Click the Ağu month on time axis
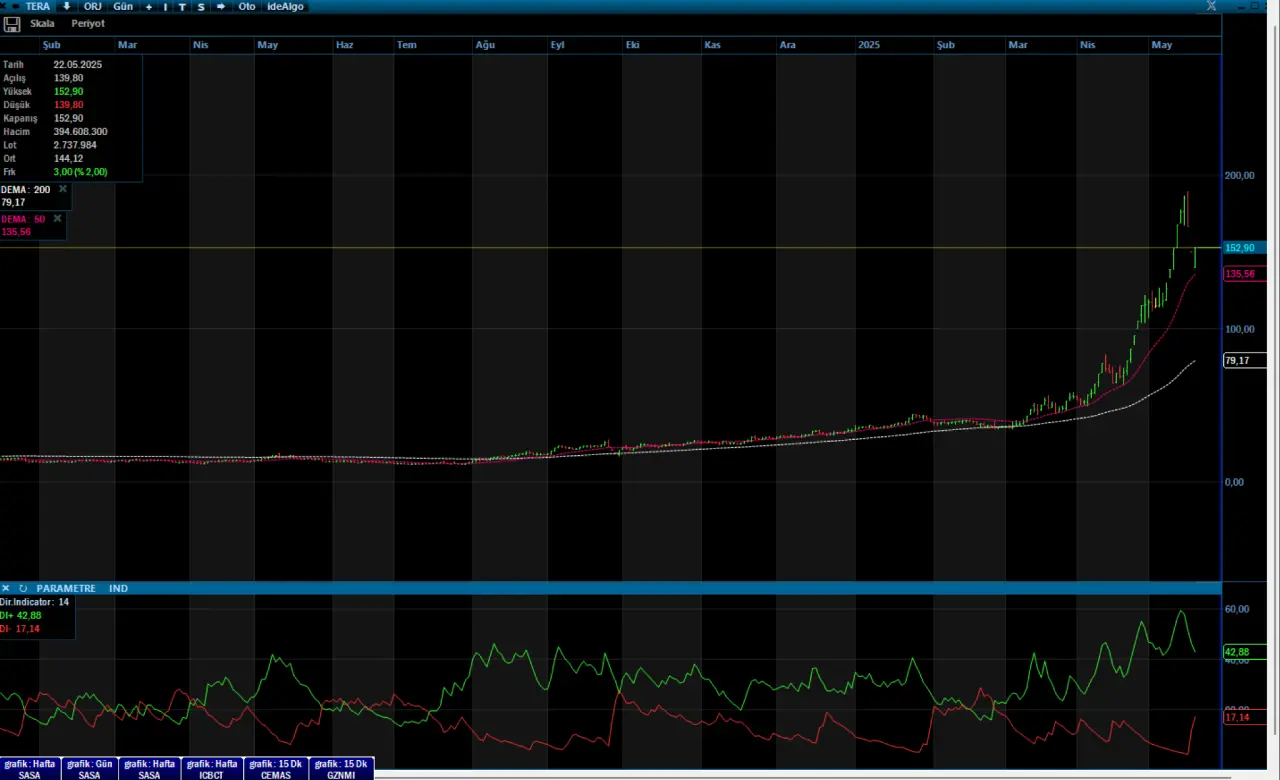Image resolution: width=1280 pixels, height=780 pixels. (x=486, y=45)
